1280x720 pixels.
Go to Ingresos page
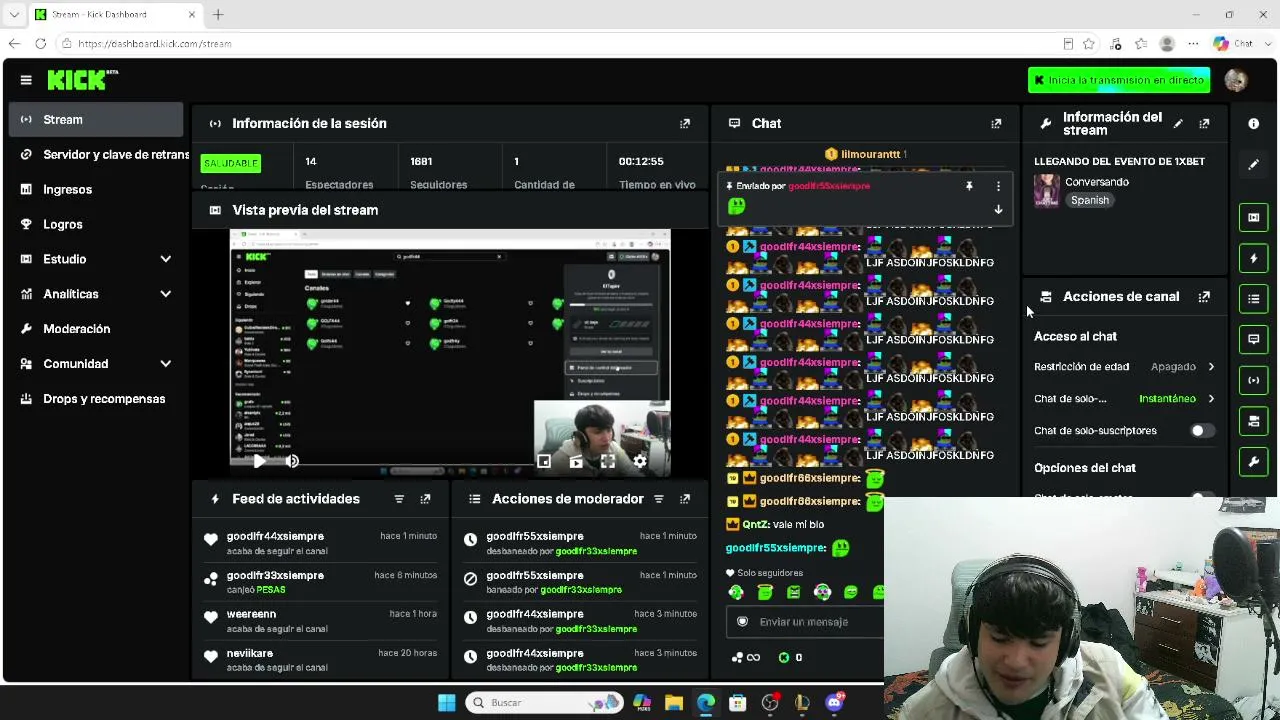(96, 190)
